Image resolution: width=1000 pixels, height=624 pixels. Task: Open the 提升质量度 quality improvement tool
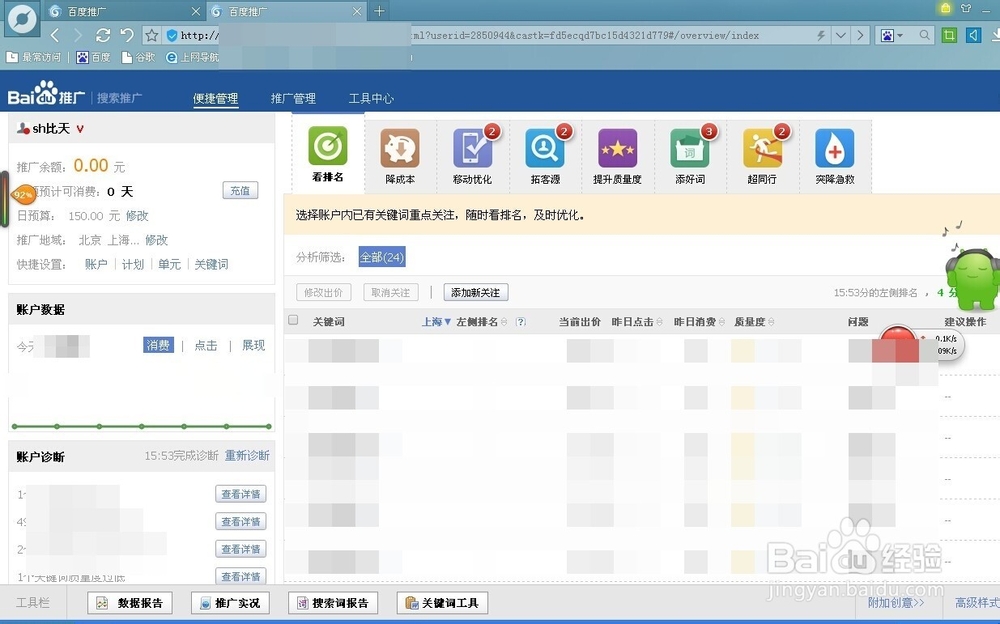(618, 150)
